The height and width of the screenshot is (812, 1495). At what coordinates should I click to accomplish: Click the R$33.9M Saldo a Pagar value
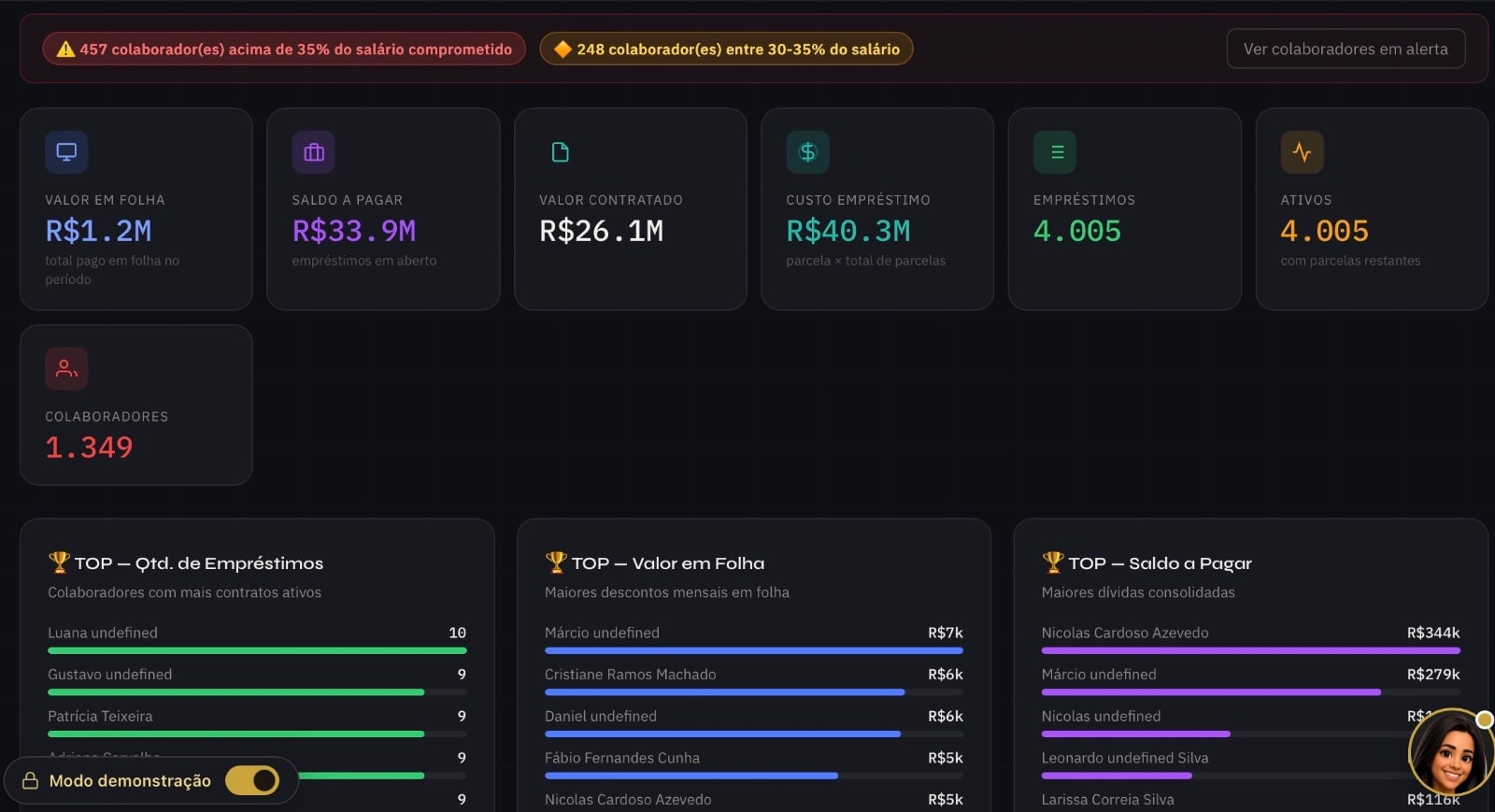click(x=354, y=231)
